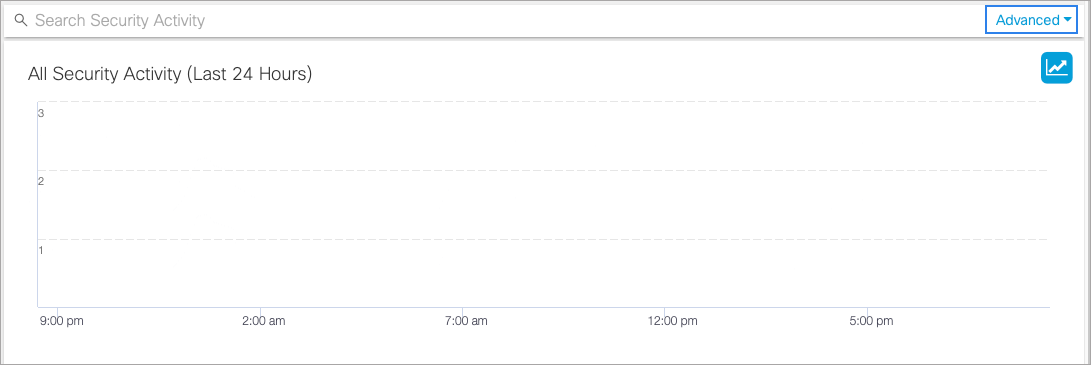Click the y-axis label 2

(x=41, y=181)
